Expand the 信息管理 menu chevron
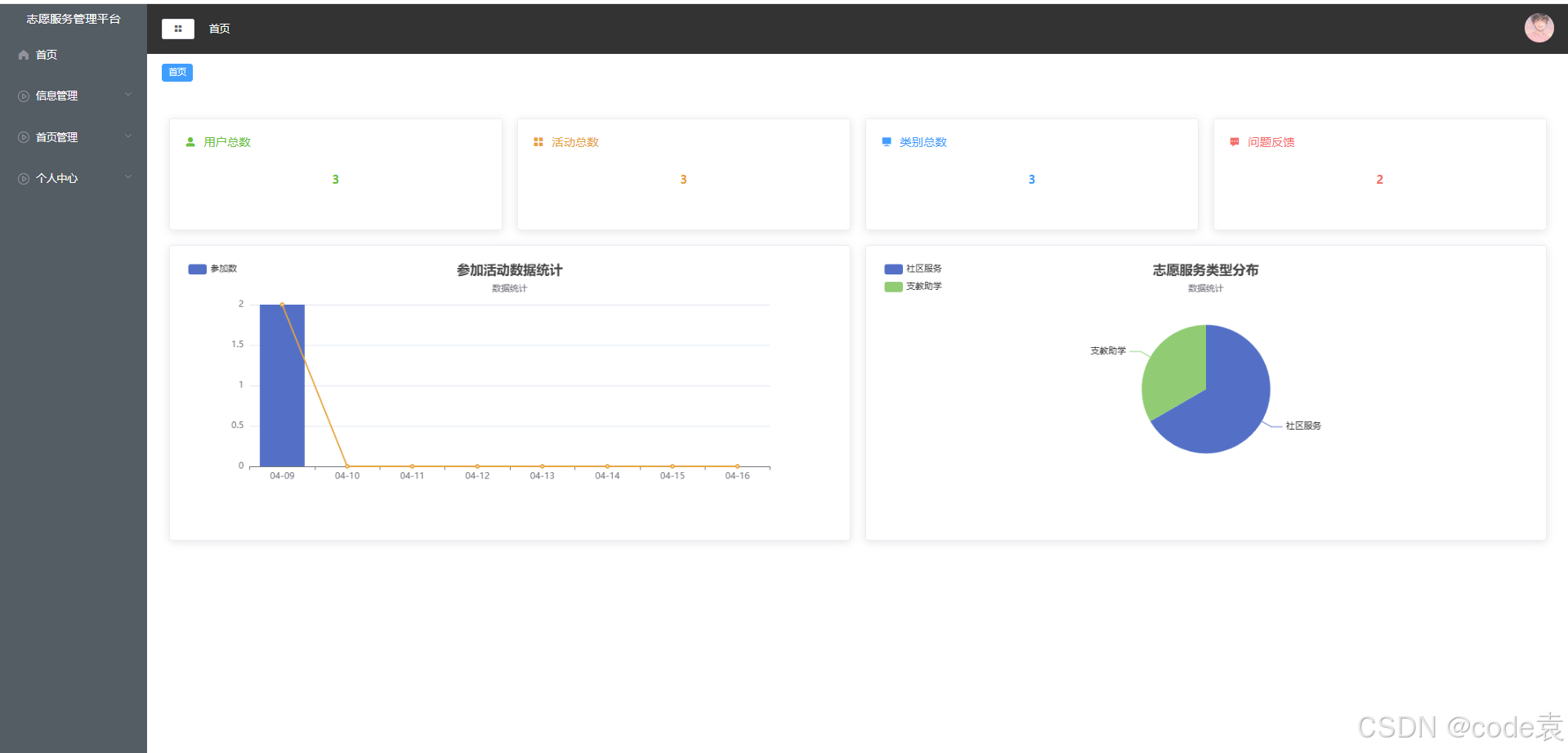Viewport: 1568px width, 753px height. [128, 95]
